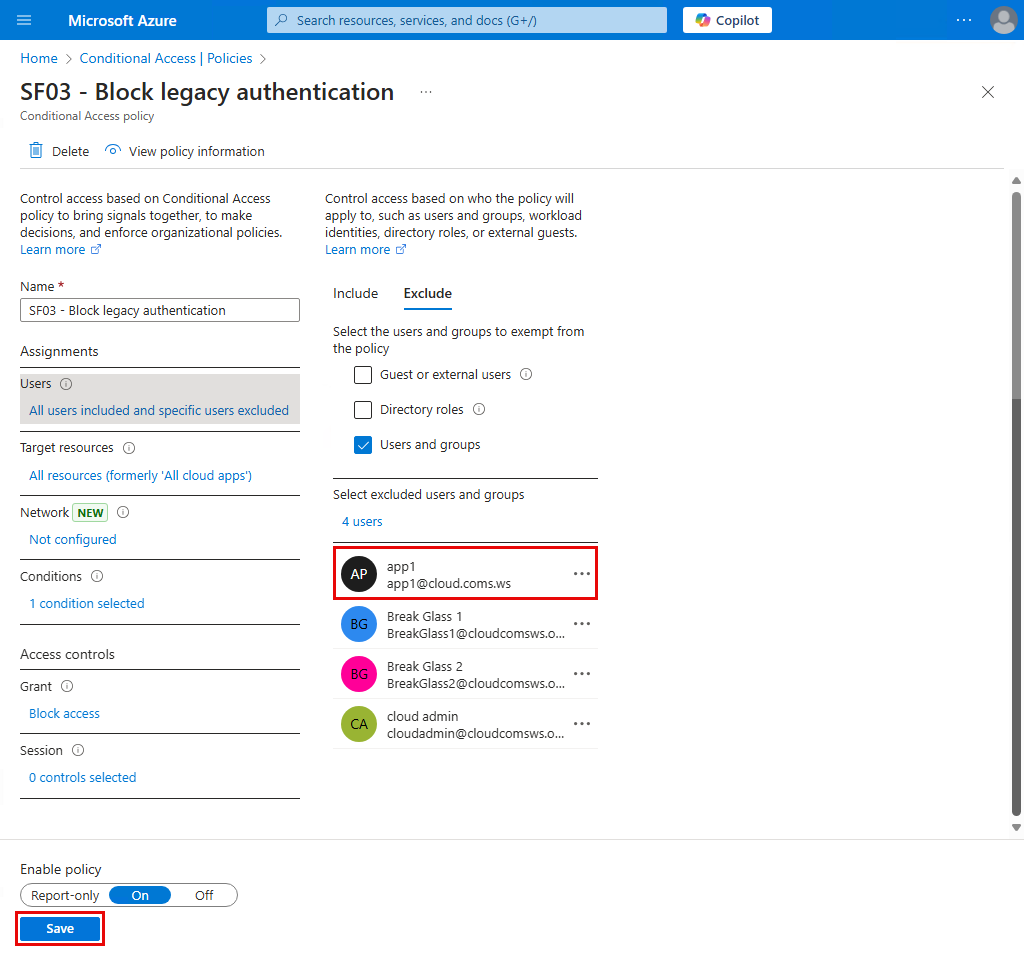Check the Directory roles checkbox
Screen dimensions: 1024x961
pos(362,410)
